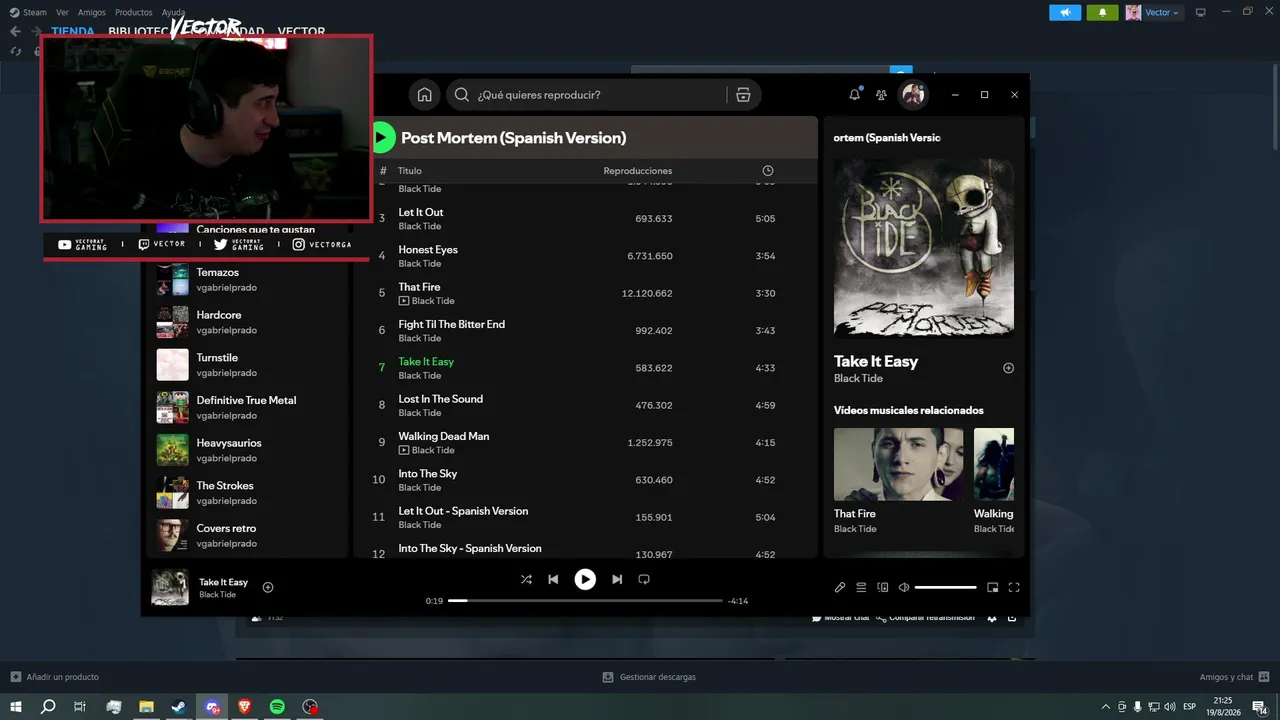The height and width of the screenshot is (720, 1280).
Task: Sort tracks by Título column
Action: pos(410,171)
